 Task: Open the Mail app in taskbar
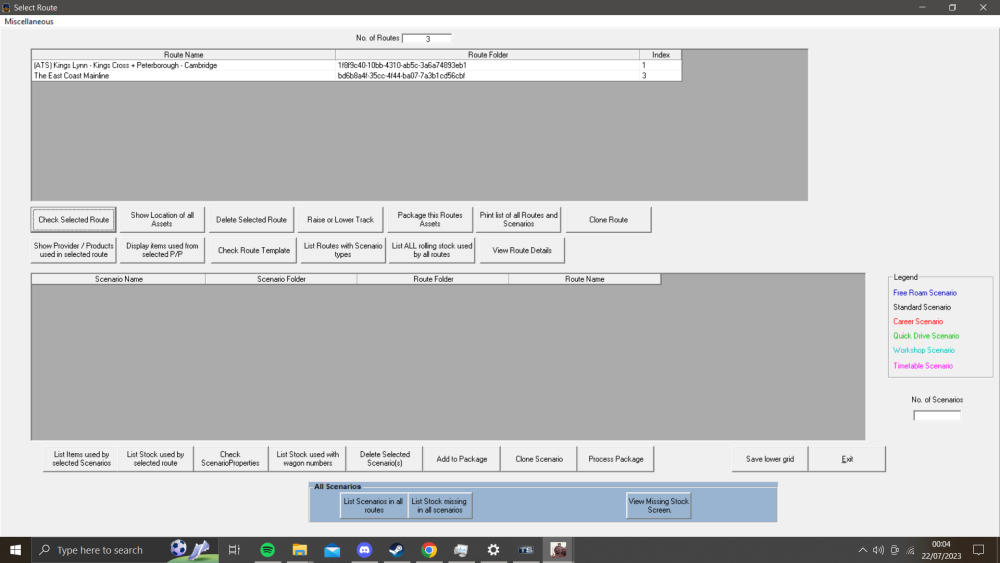point(332,550)
